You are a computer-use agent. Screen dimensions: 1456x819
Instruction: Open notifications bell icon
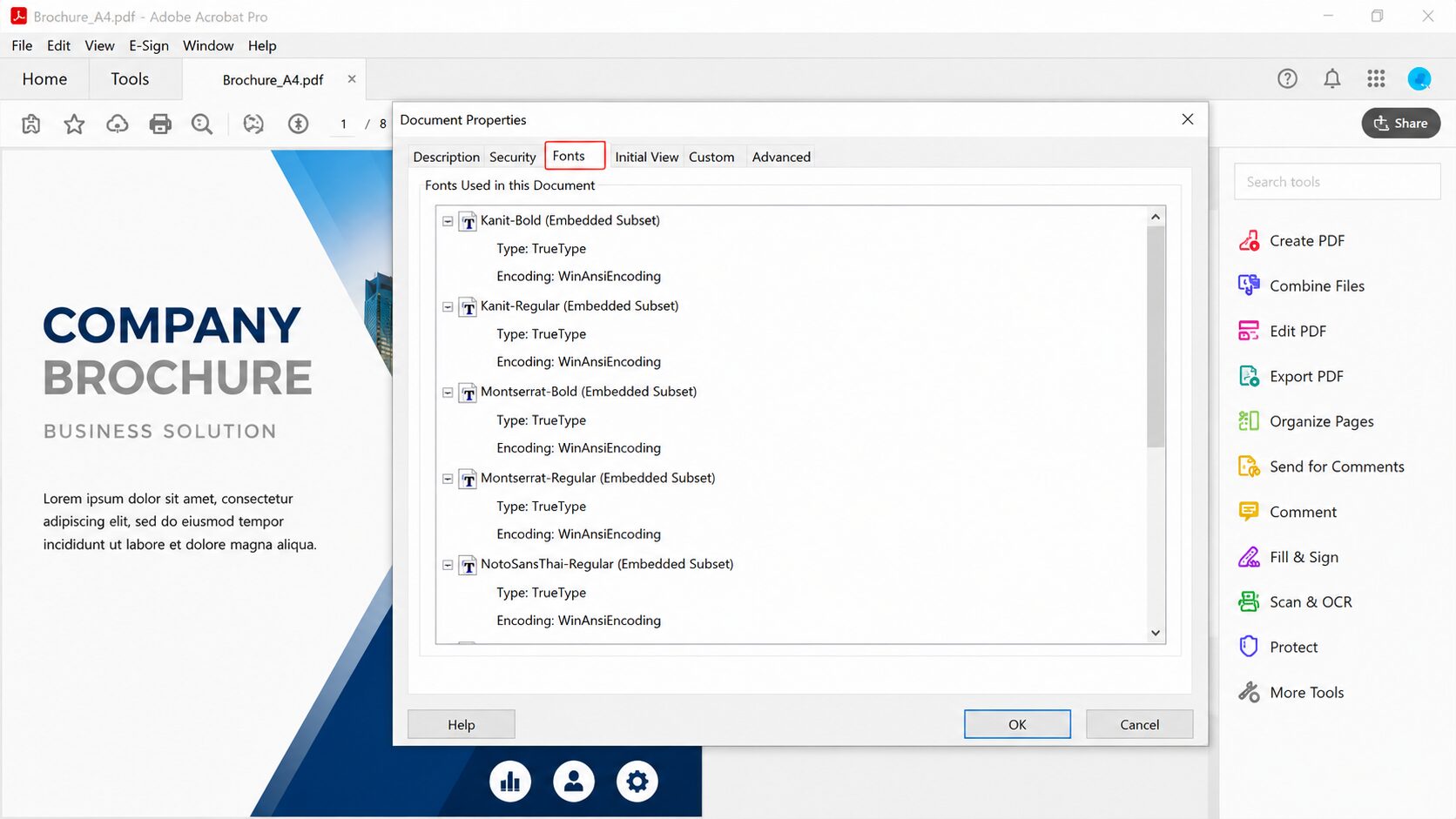[1332, 79]
